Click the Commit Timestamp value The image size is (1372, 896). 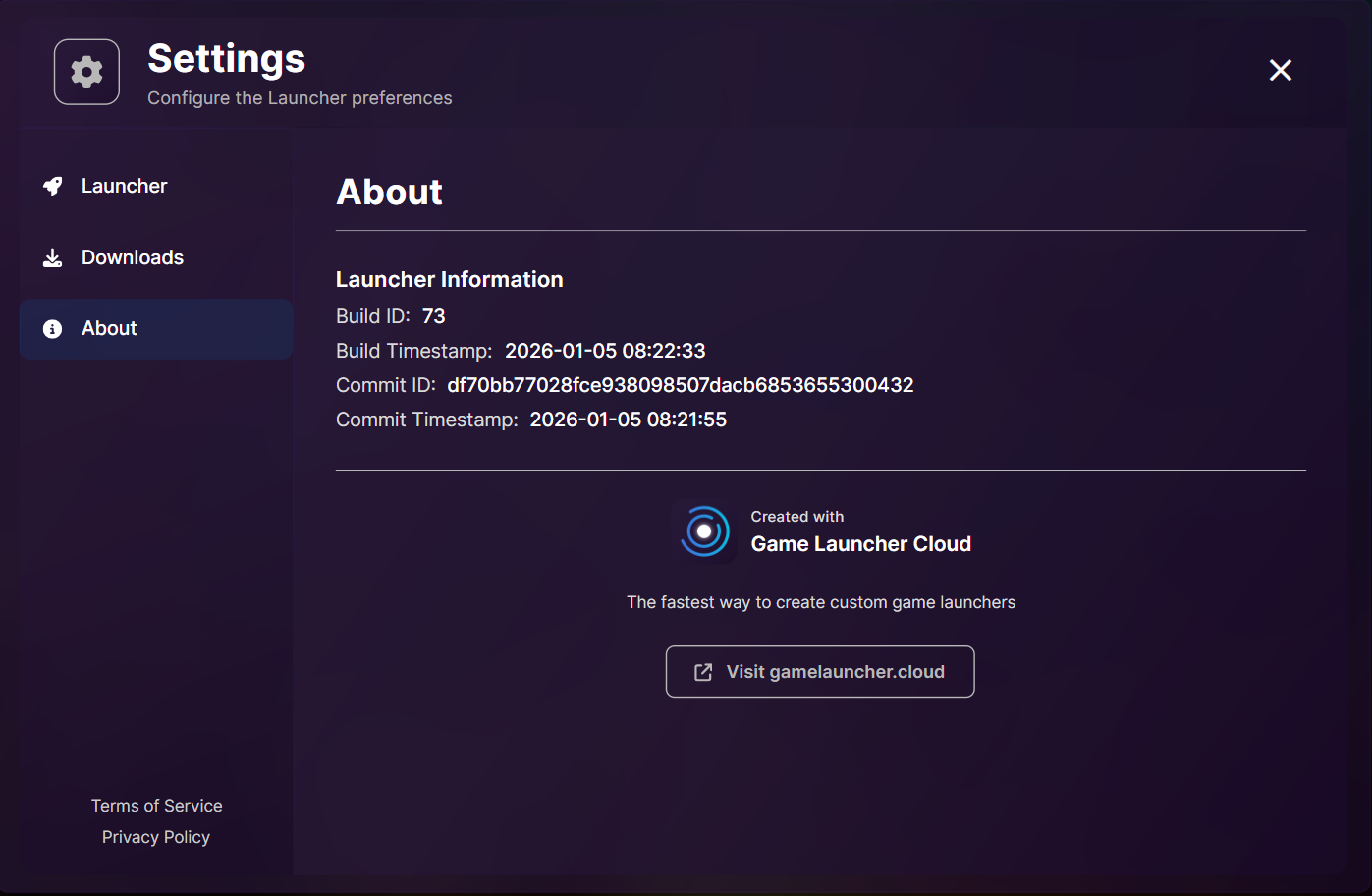[628, 420]
